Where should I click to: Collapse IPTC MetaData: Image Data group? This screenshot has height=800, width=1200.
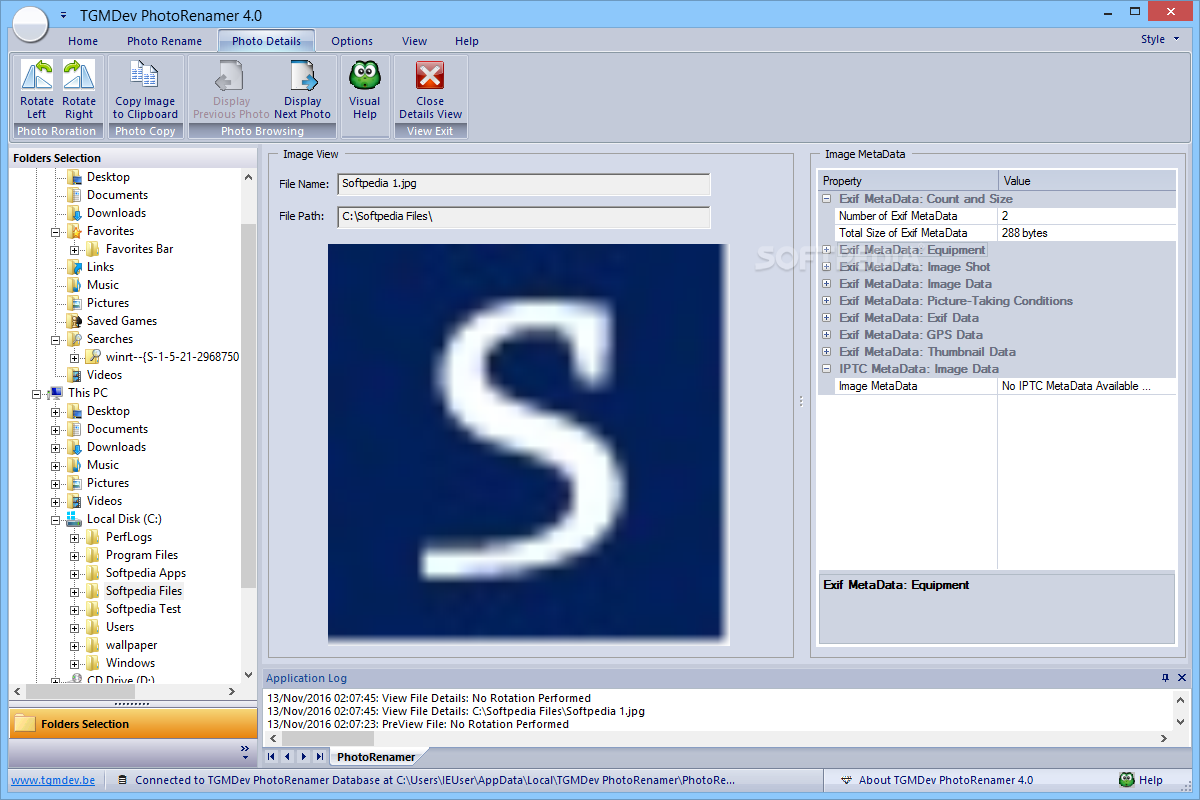[x=827, y=369]
